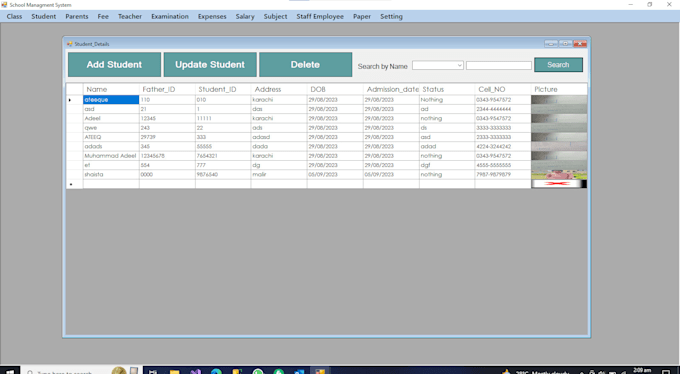Select the name cell ef
The image size is (680, 374).
point(111,165)
